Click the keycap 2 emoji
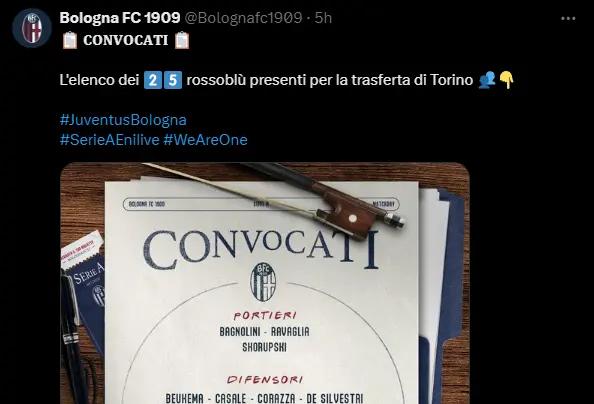 click(153, 80)
